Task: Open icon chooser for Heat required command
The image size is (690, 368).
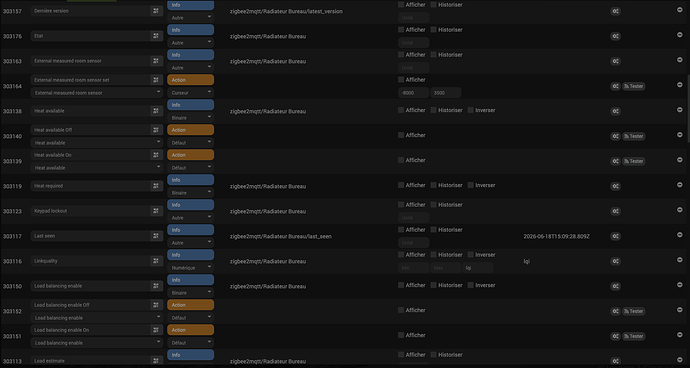Action: point(156,186)
